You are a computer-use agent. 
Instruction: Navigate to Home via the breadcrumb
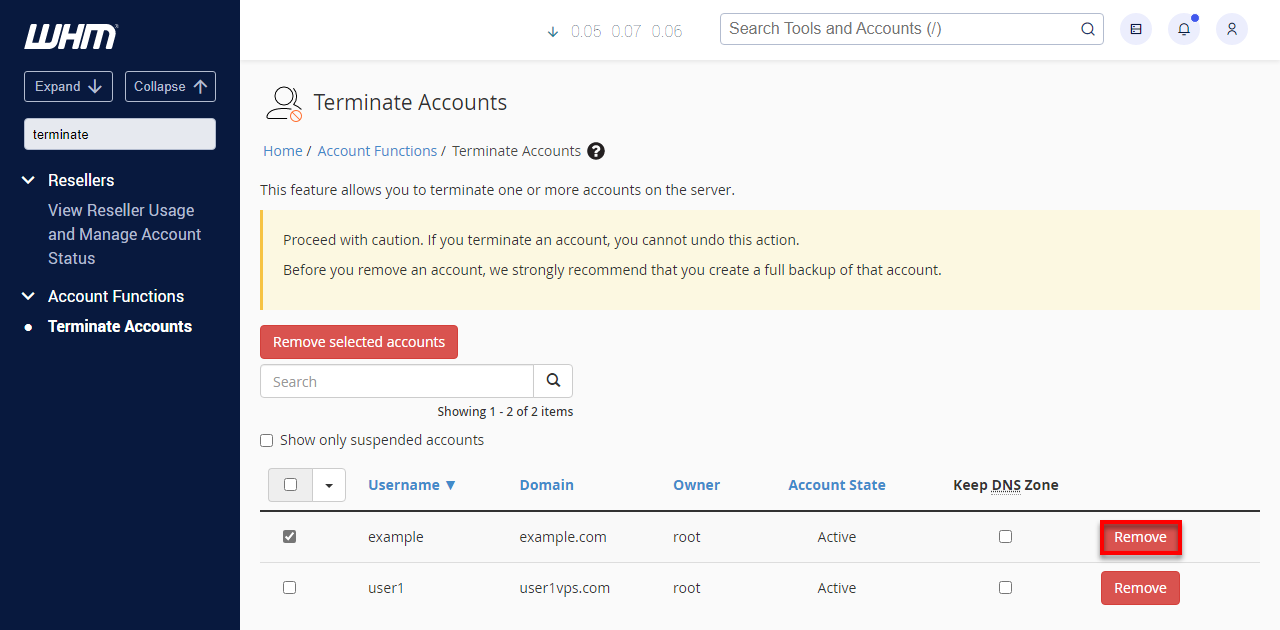coord(282,150)
